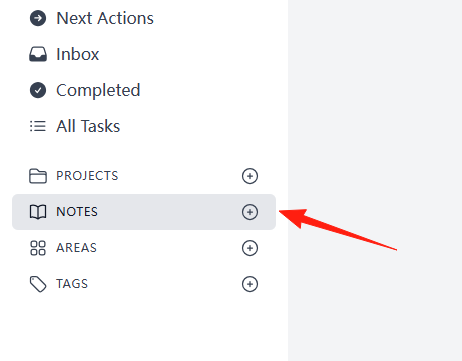Open the TAGS section
462x361 pixels.
(x=72, y=284)
